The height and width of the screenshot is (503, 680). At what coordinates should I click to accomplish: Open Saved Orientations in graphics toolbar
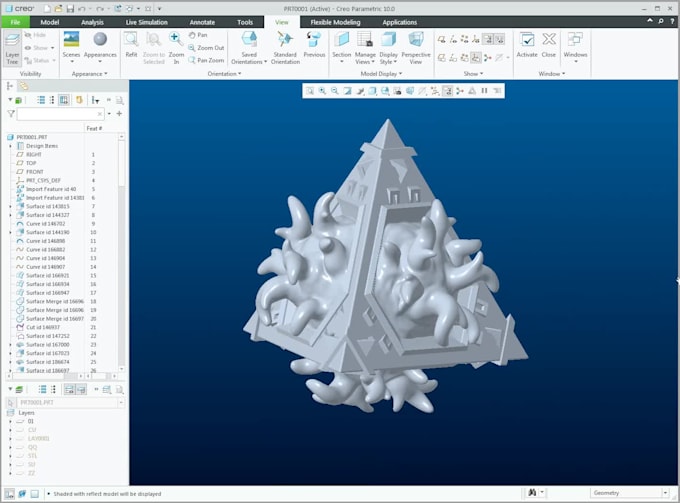[385, 91]
